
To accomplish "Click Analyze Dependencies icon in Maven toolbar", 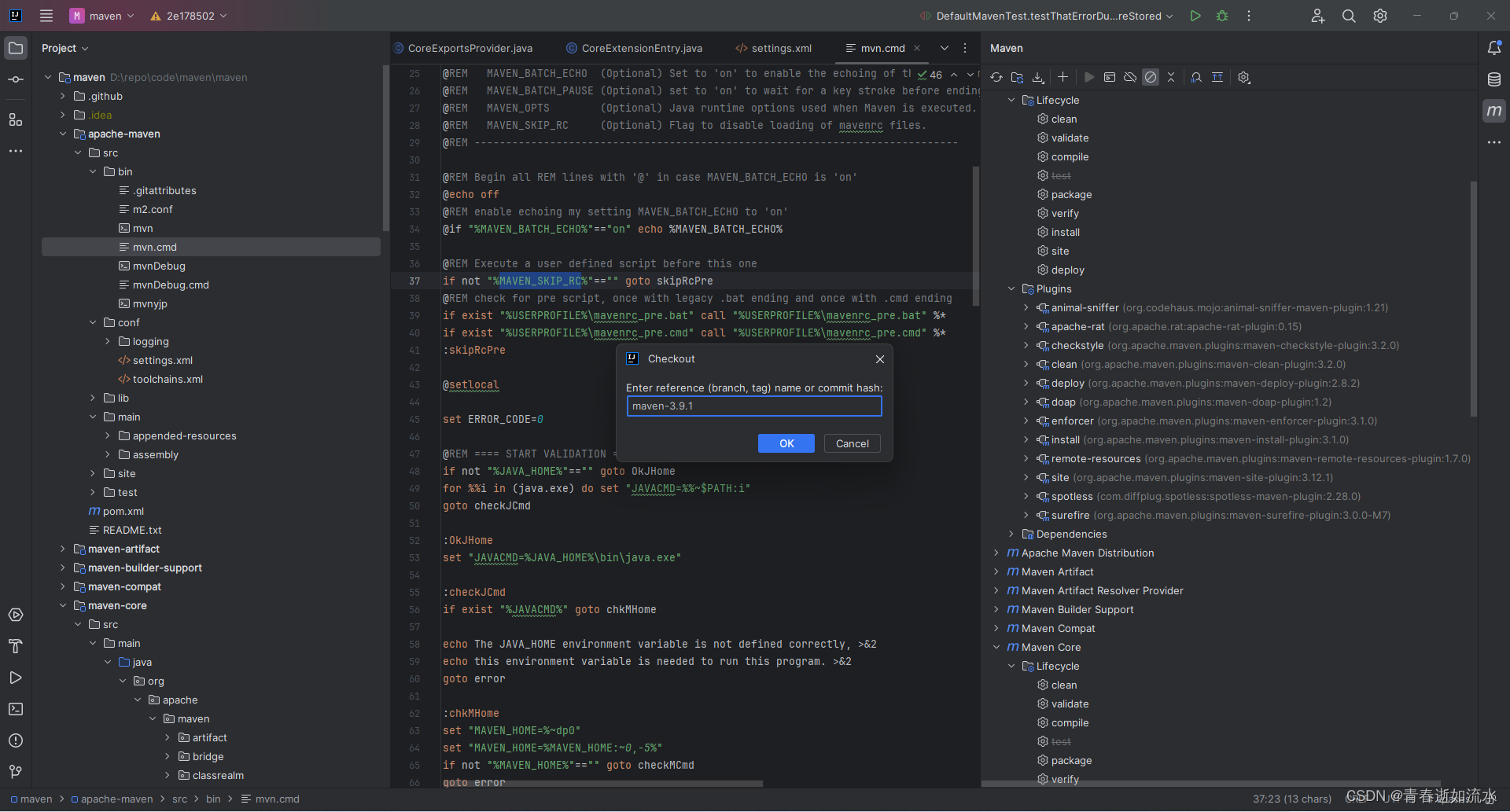I will point(1196,77).
